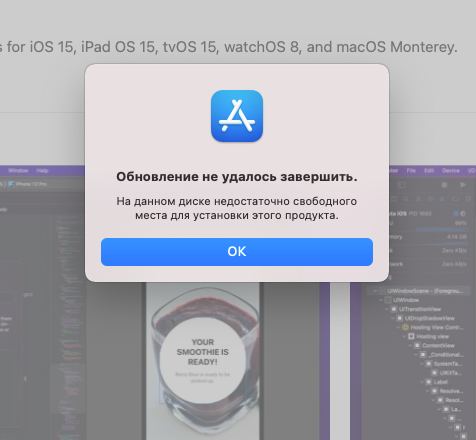
Task: Click the smoothie glass preview image
Action: tap(203, 361)
